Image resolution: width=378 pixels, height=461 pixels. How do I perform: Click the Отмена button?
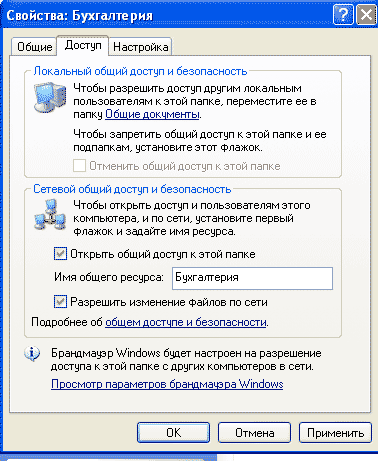point(254,432)
